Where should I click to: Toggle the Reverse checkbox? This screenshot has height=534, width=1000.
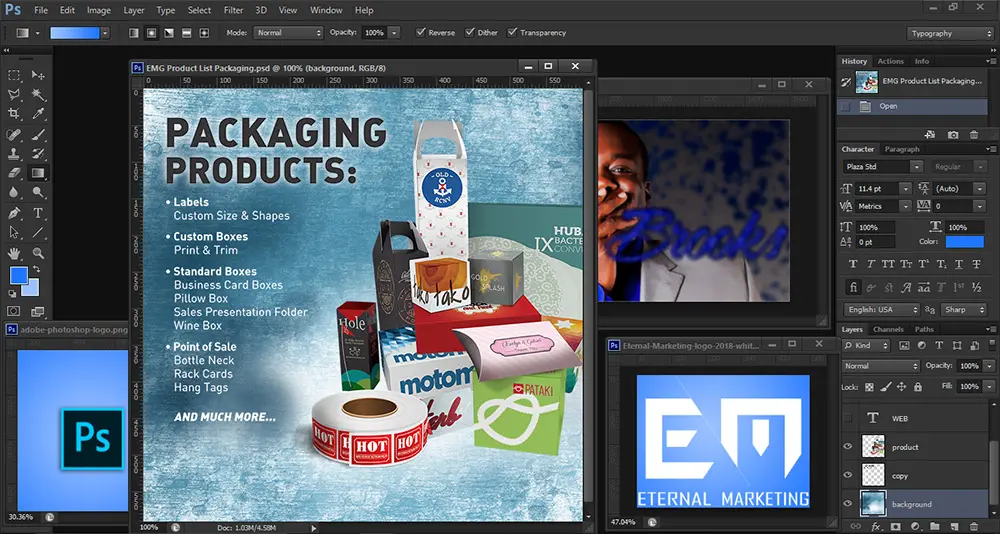420,32
